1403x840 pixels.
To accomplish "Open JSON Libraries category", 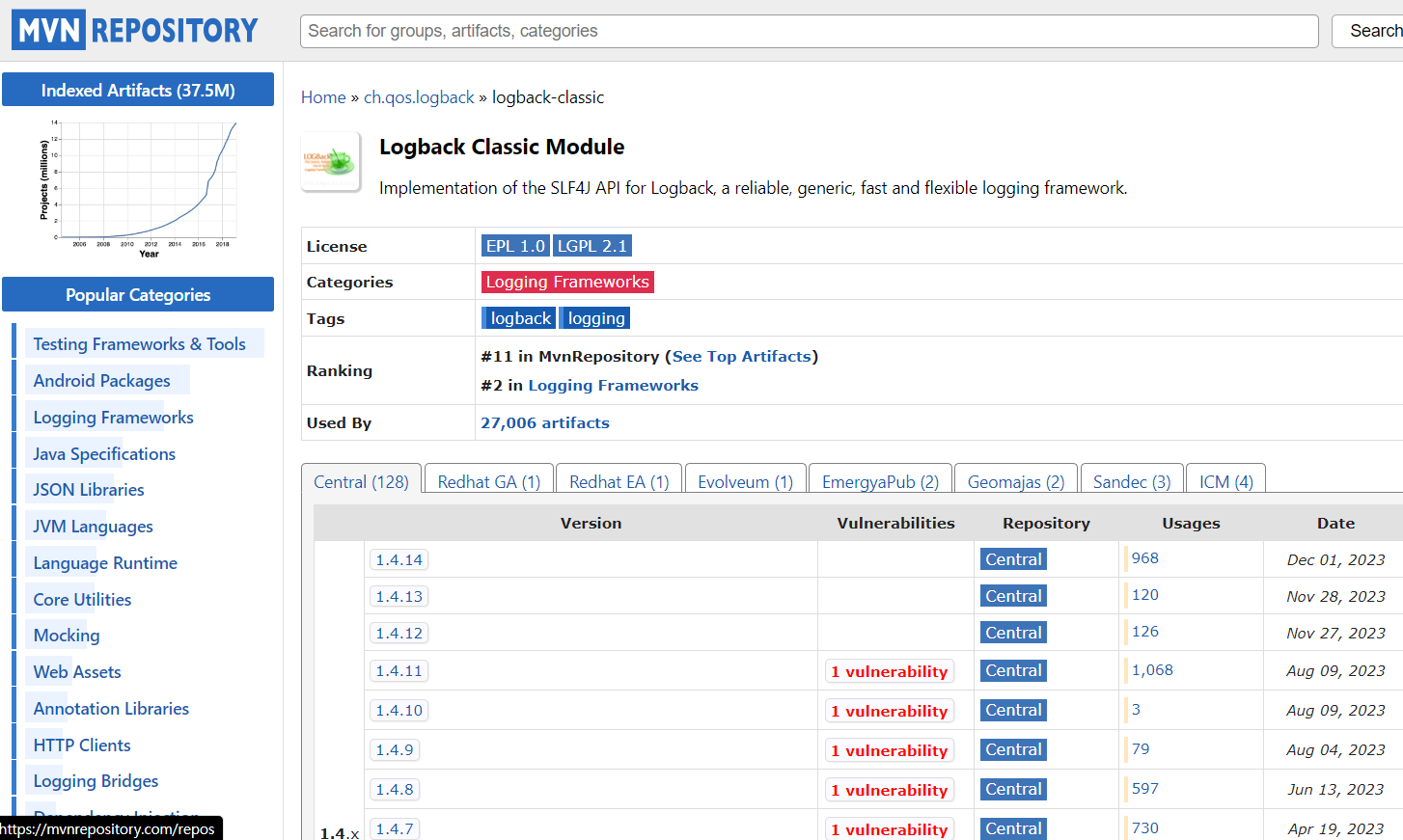I will (89, 490).
